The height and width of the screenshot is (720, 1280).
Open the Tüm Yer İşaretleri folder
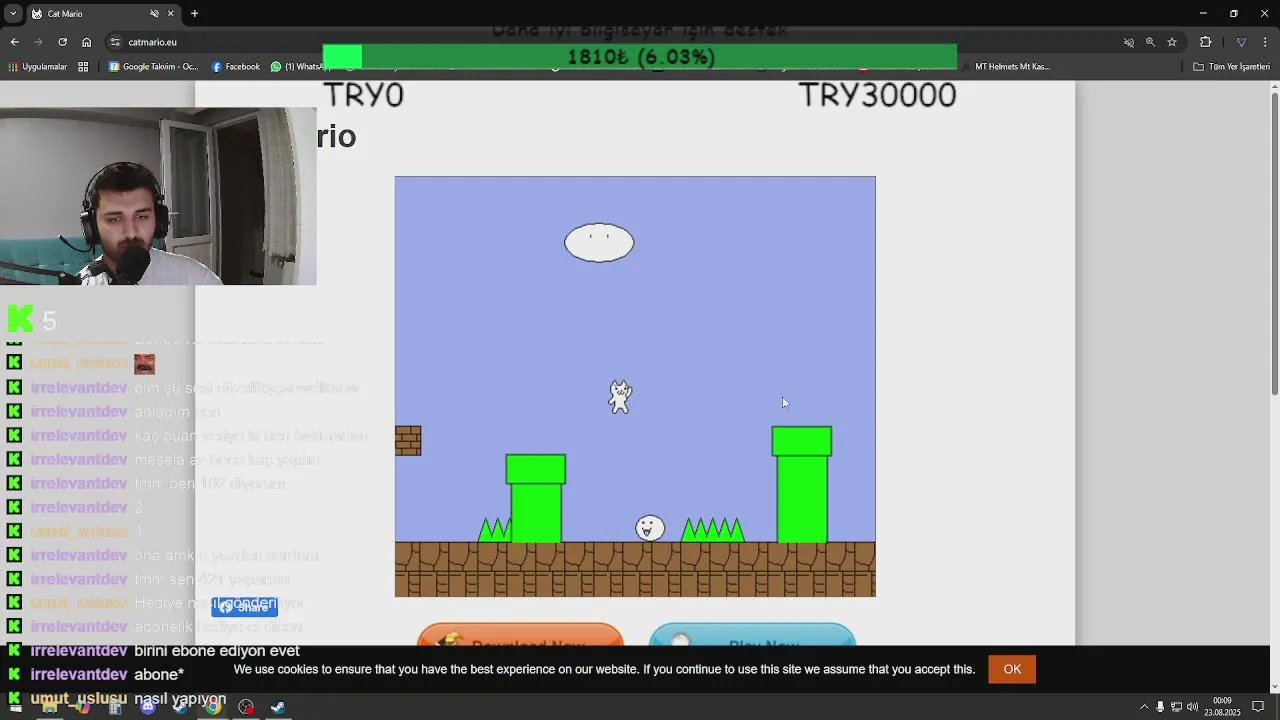1231,67
